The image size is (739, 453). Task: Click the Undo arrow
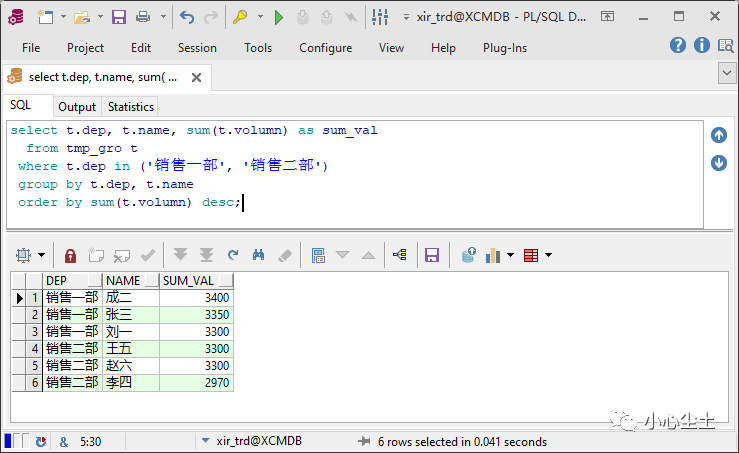187,17
